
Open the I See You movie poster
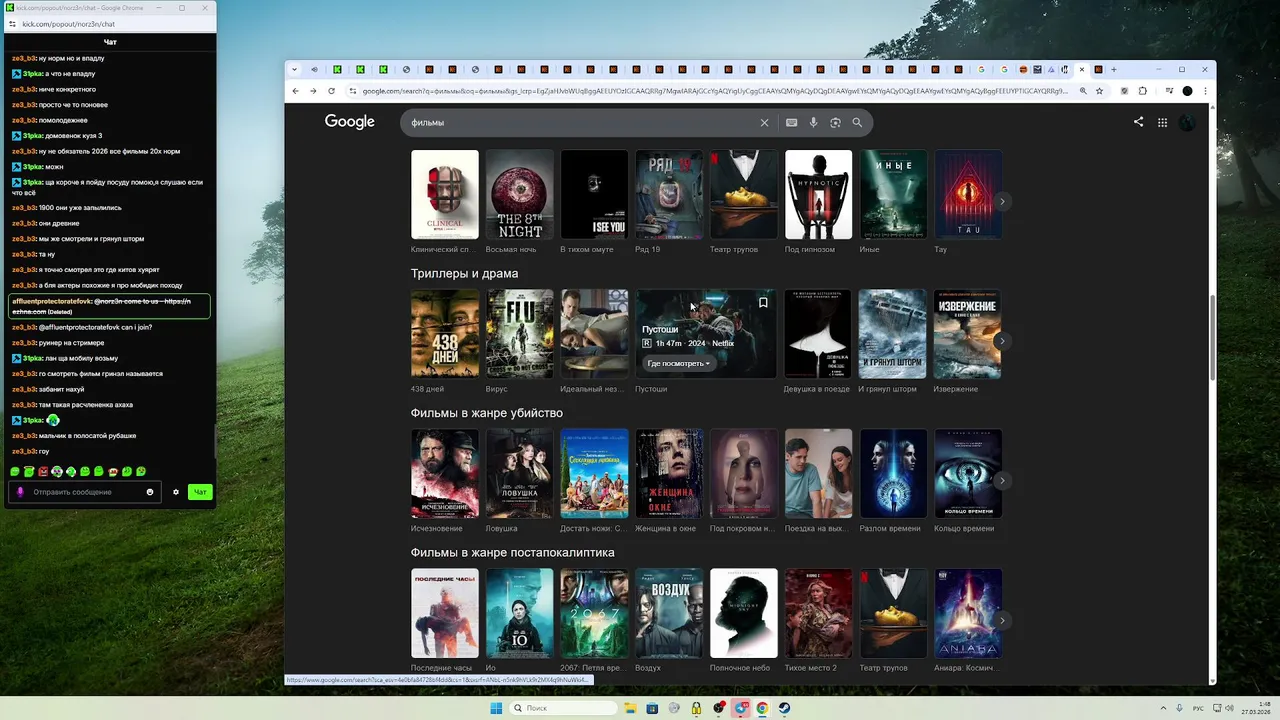[594, 195]
